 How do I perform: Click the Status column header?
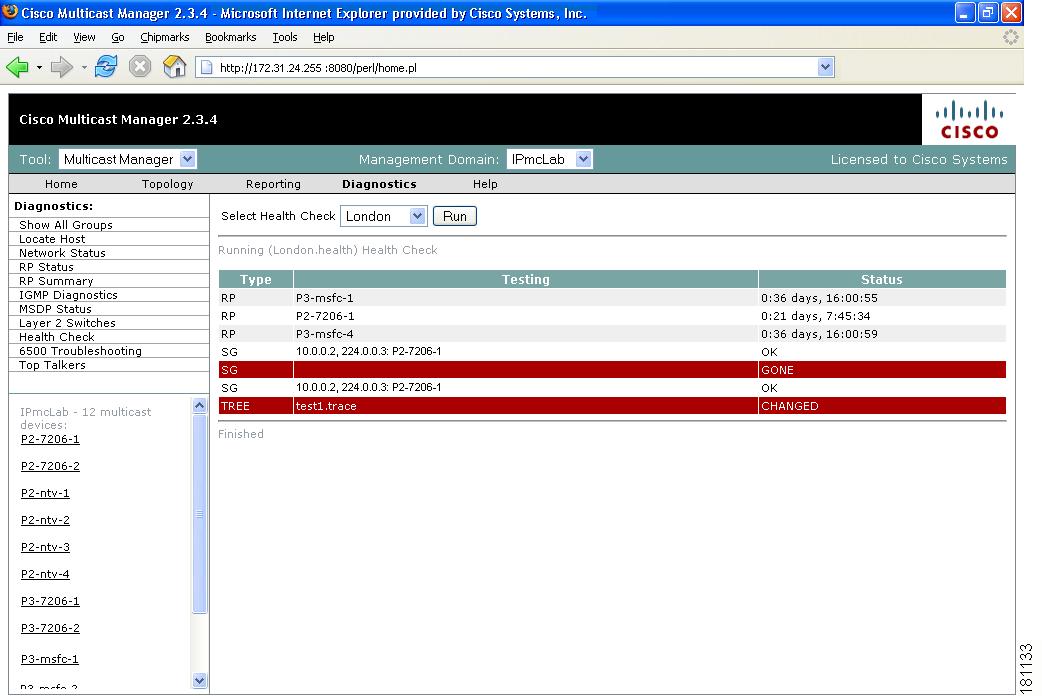pyautogui.click(x=882, y=279)
